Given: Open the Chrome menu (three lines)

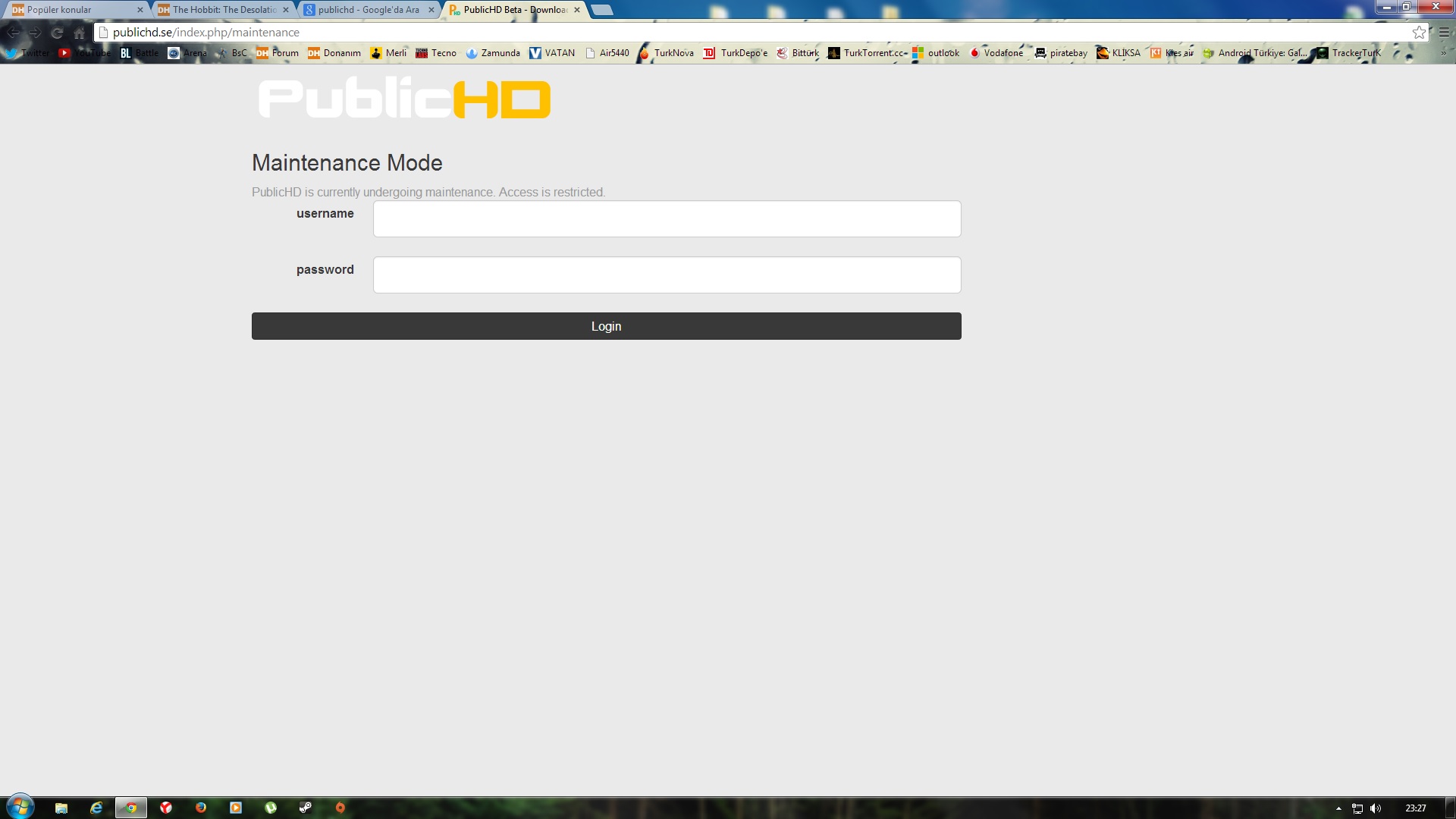Looking at the screenshot, I should click(x=1444, y=33).
